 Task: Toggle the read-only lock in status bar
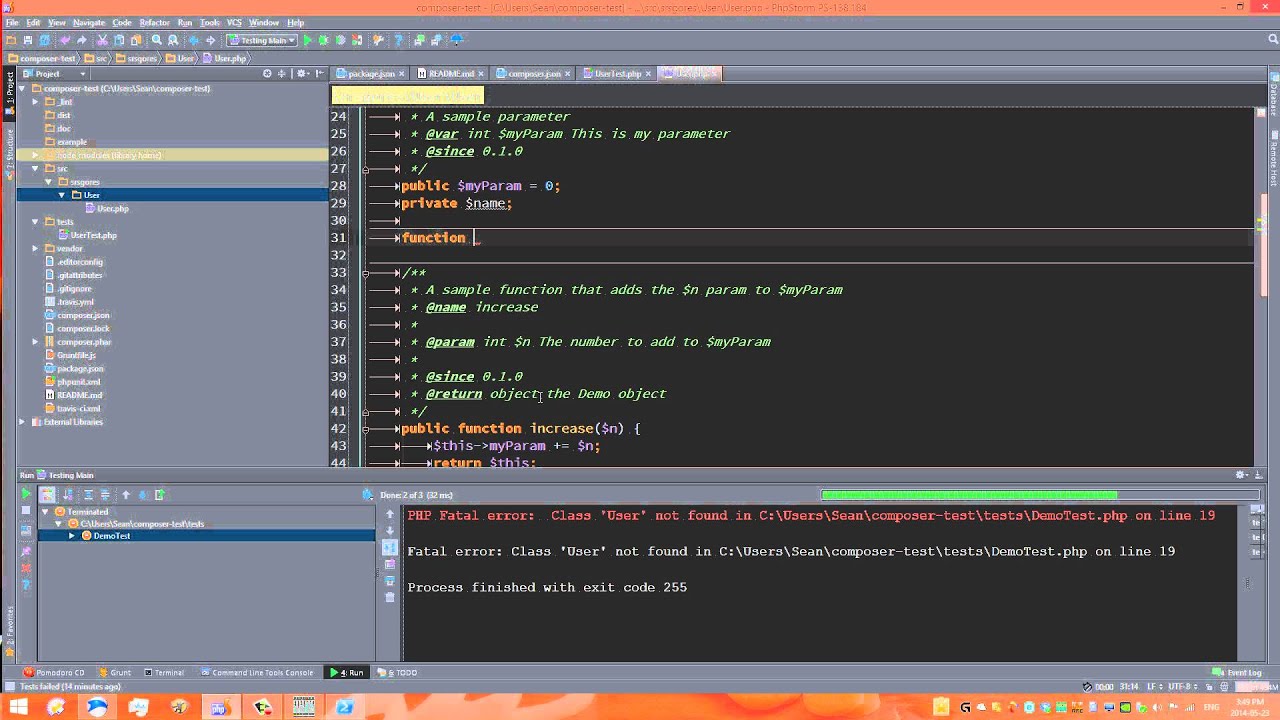1209,687
